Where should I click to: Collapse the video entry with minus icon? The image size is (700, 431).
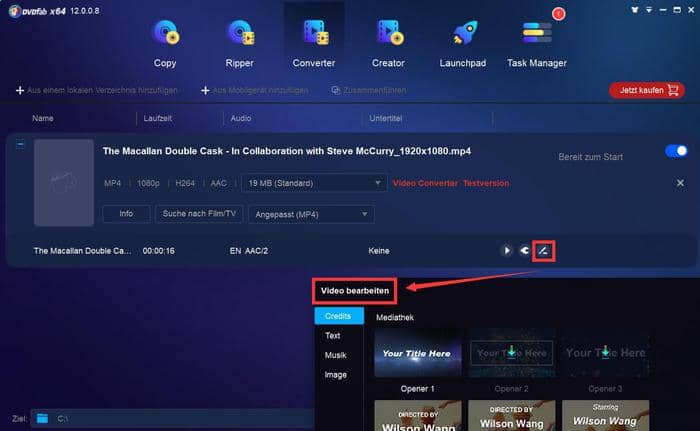click(20, 144)
